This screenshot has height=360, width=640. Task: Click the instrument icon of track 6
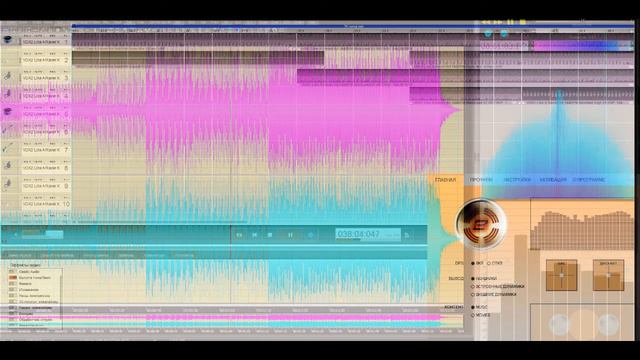click(8, 130)
